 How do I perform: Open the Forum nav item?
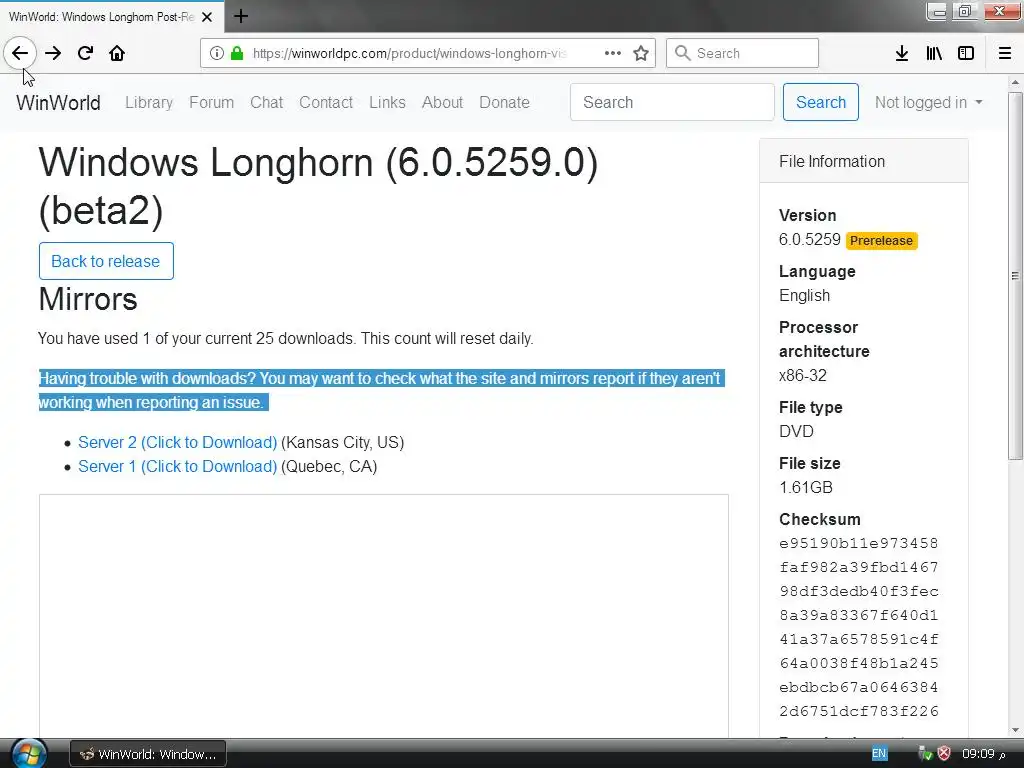pyautogui.click(x=211, y=103)
